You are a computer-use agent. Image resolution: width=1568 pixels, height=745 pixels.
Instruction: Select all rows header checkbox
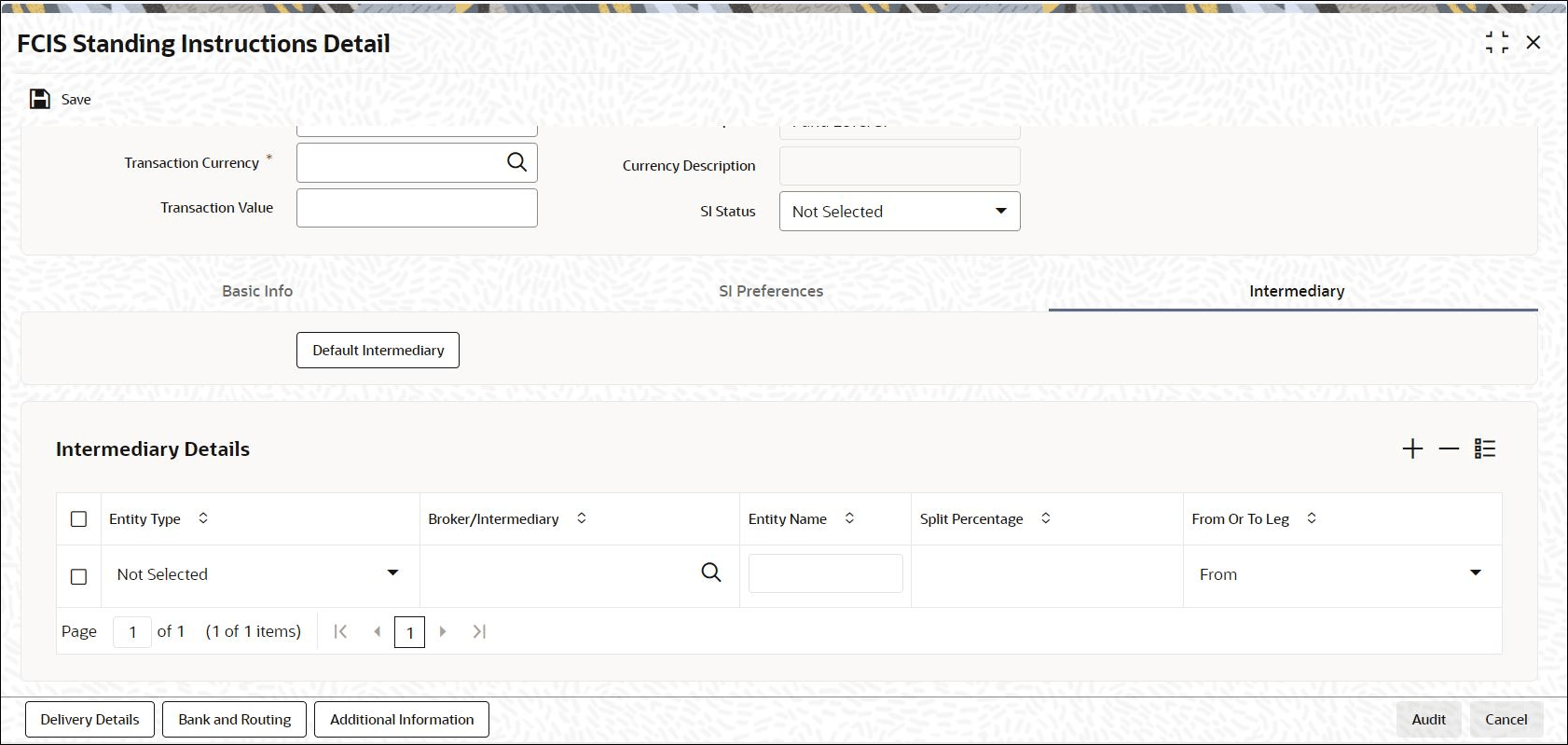point(79,519)
